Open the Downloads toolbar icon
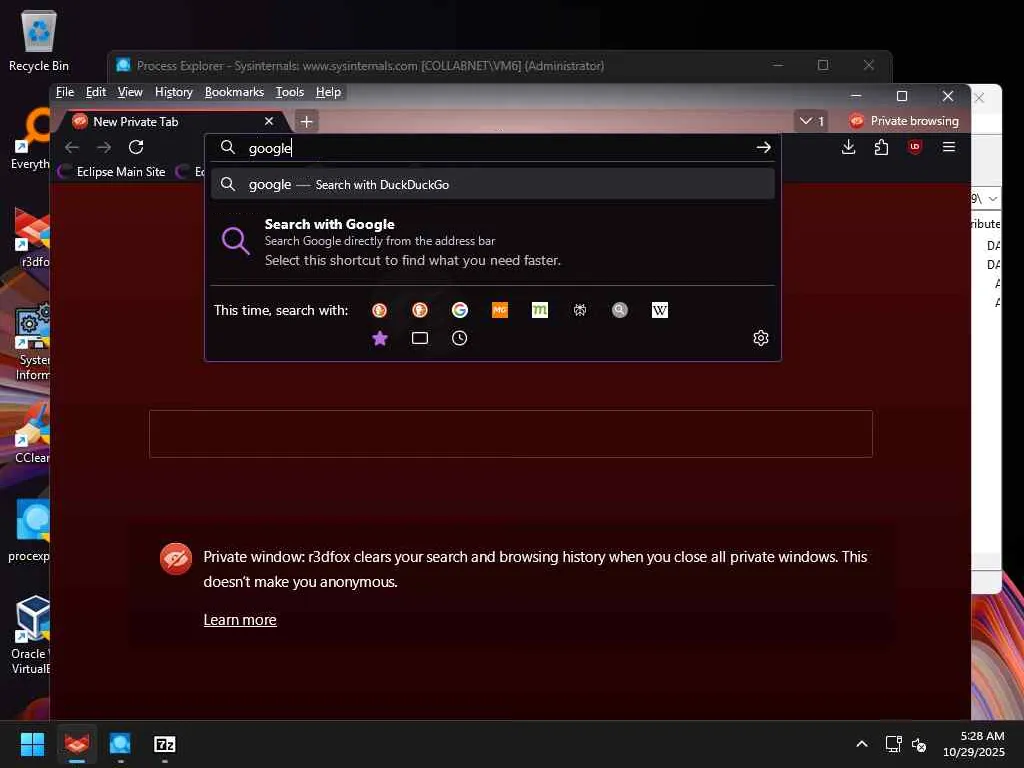This screenshot has width=1024, height=768. 848,147
